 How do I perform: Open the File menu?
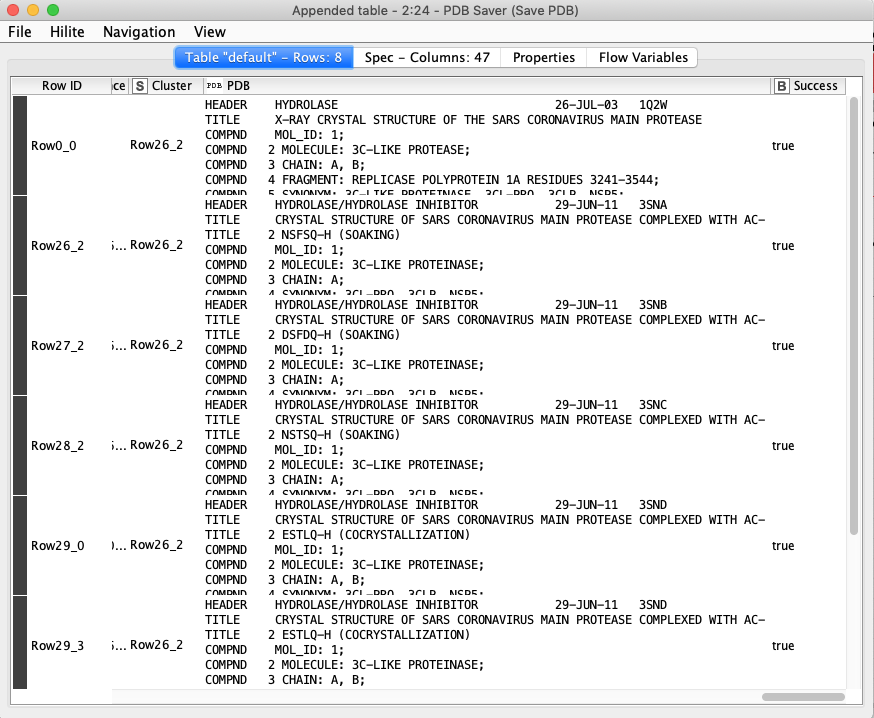tap(20, 32)
